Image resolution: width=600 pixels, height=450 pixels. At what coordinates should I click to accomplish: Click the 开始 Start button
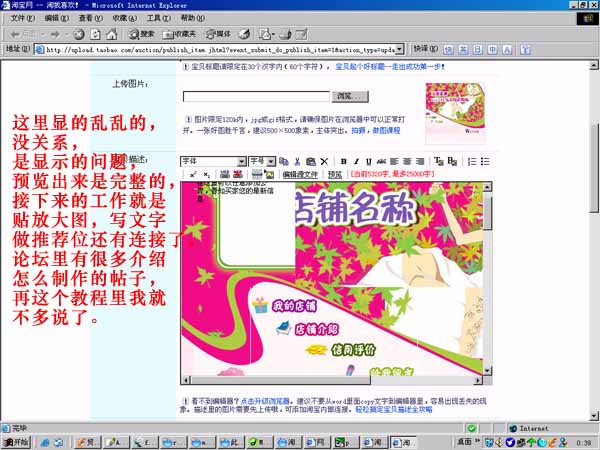click(15, 442)
